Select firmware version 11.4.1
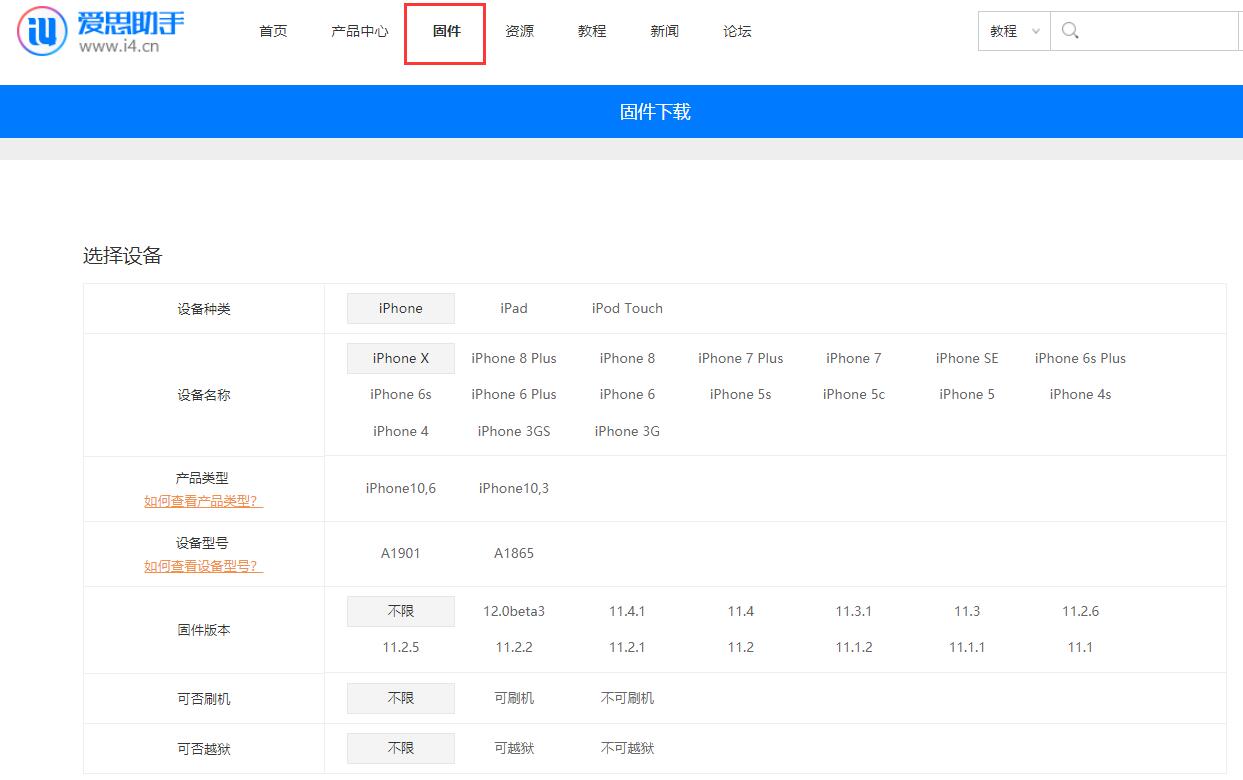Image resolution: width=1243 pixels, height=780 pixels. tap(626, 611)
